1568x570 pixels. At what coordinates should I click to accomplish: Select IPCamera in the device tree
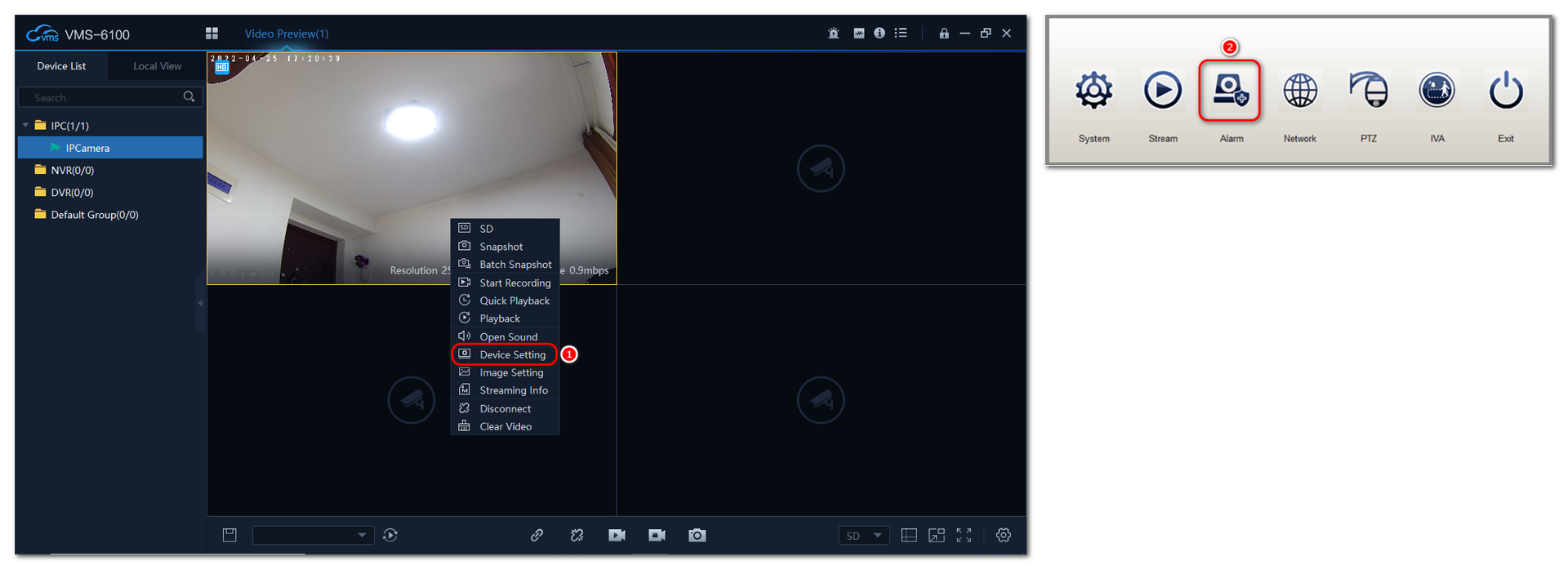point(87,148)
